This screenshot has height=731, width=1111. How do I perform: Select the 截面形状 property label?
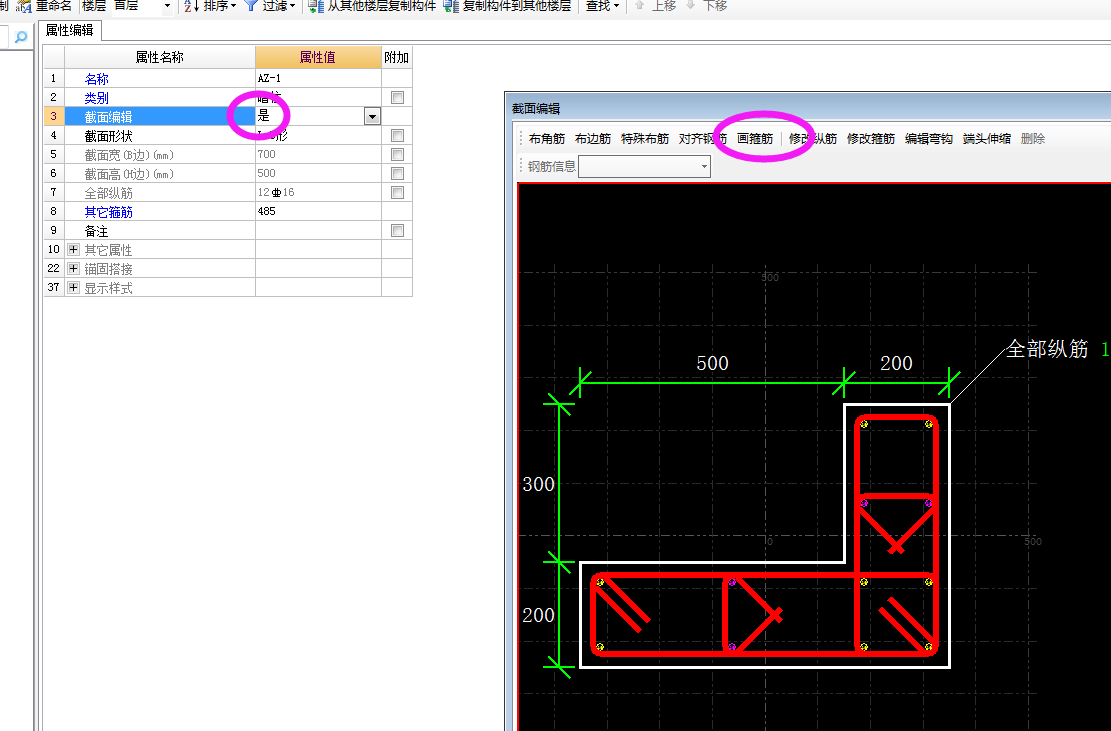coord(108,136)
